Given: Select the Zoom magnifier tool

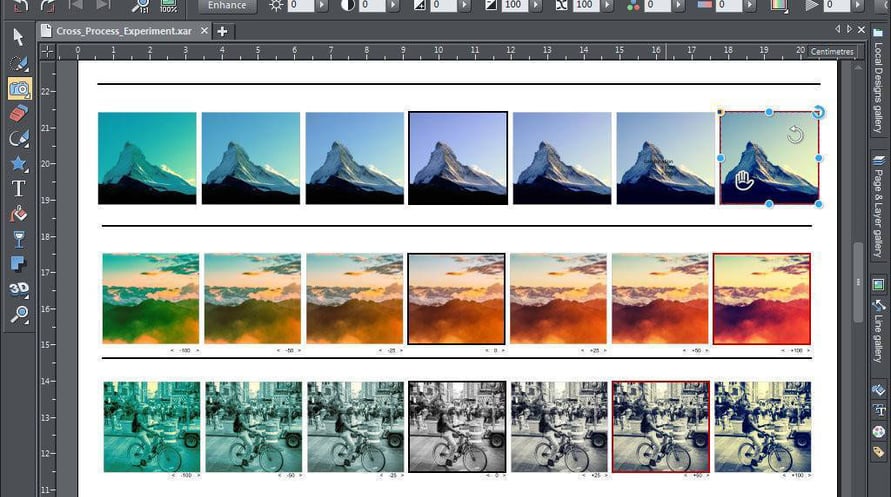Looking at the screenshot, I should tap(20, 314).
